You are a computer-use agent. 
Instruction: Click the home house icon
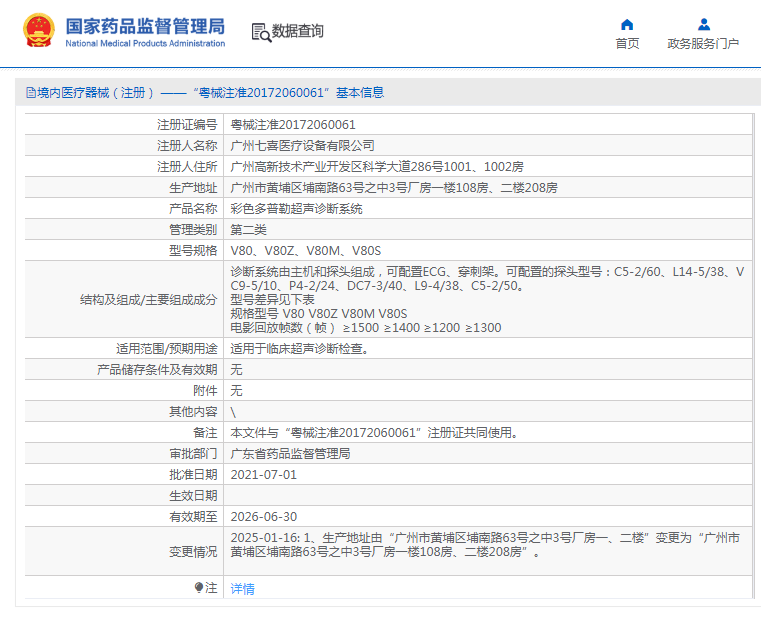(x=627, y=24)
